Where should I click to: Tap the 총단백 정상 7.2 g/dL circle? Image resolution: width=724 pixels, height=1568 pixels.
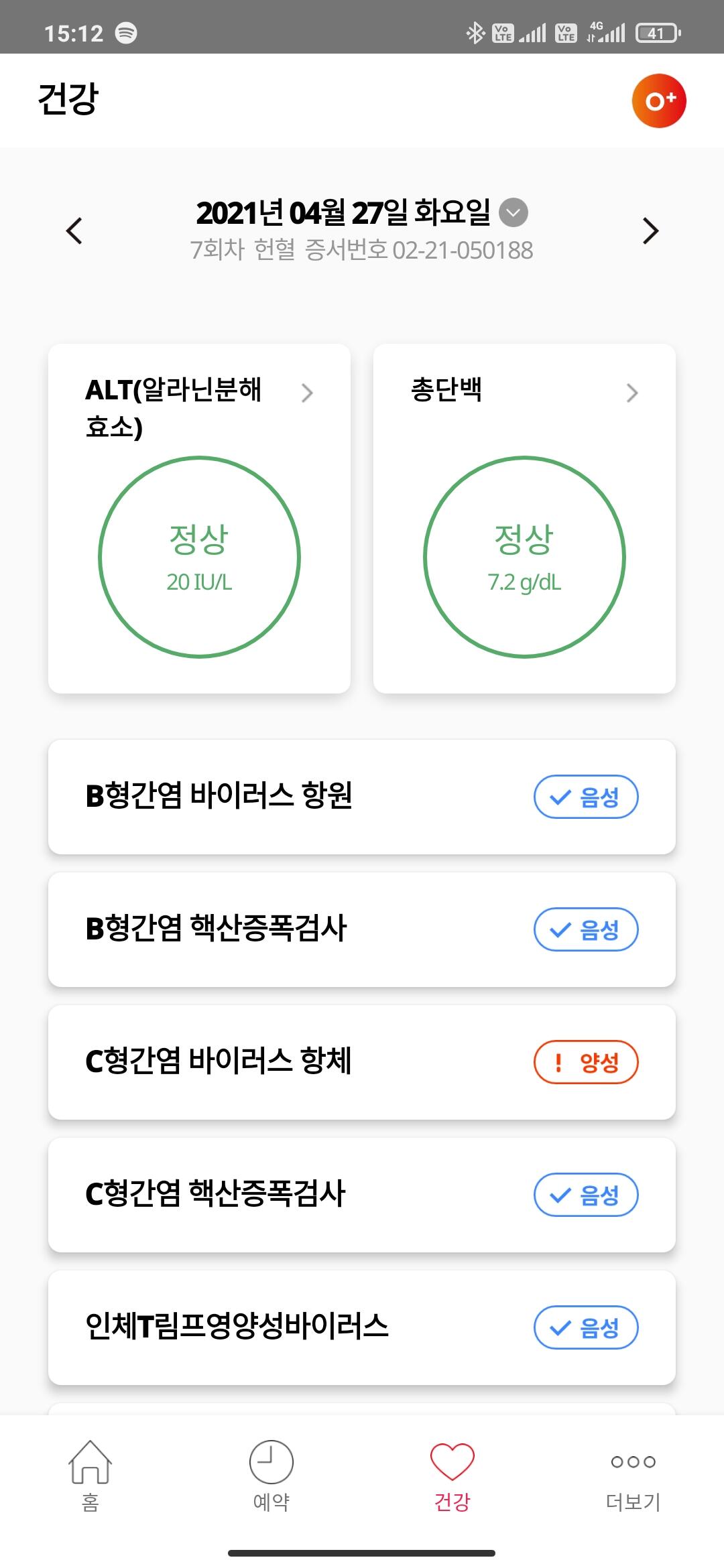[x=524, y=557]
